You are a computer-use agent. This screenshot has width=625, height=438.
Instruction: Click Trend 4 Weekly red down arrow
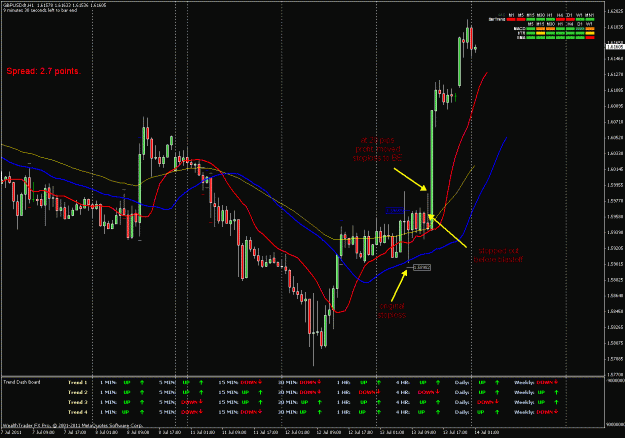point(556,412)
